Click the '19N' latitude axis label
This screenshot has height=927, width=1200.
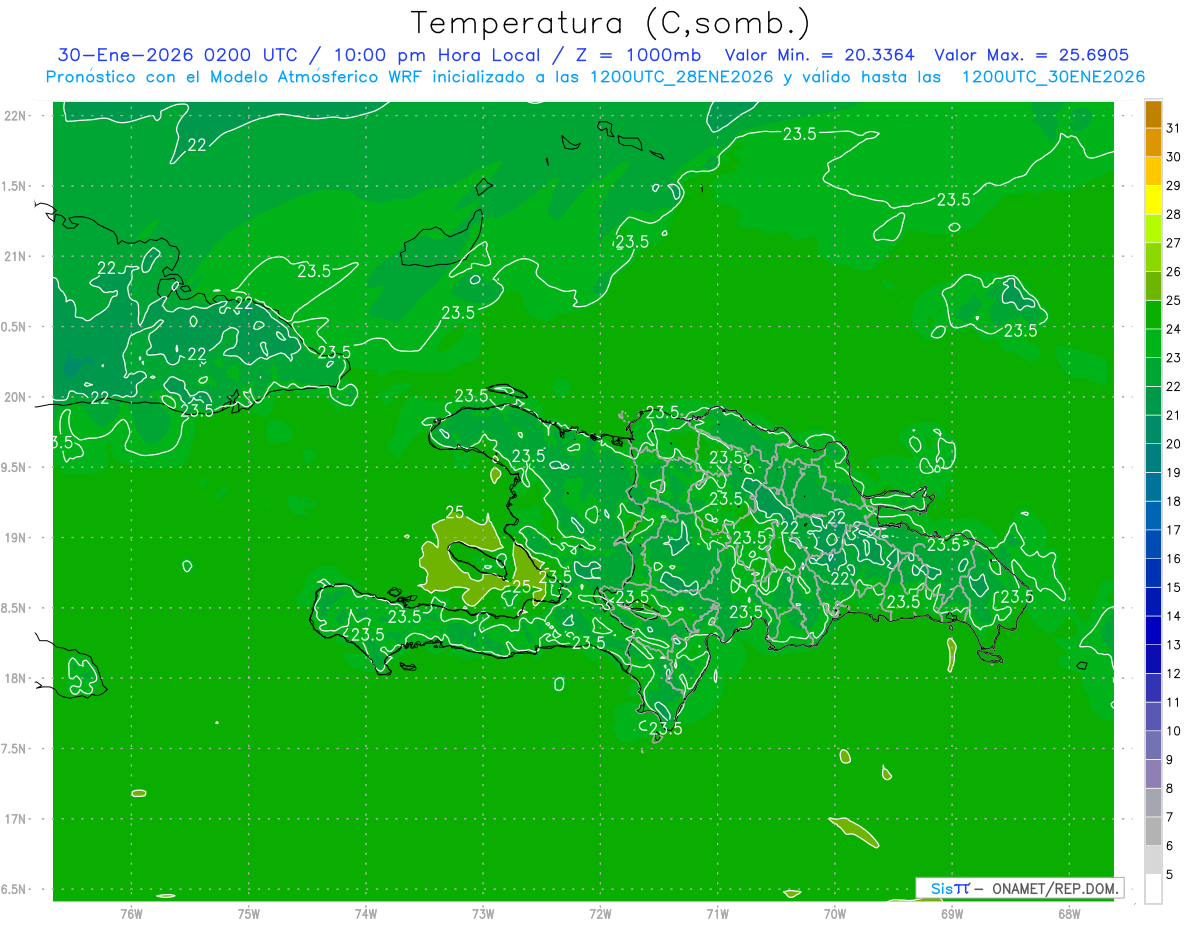[17, 537]
